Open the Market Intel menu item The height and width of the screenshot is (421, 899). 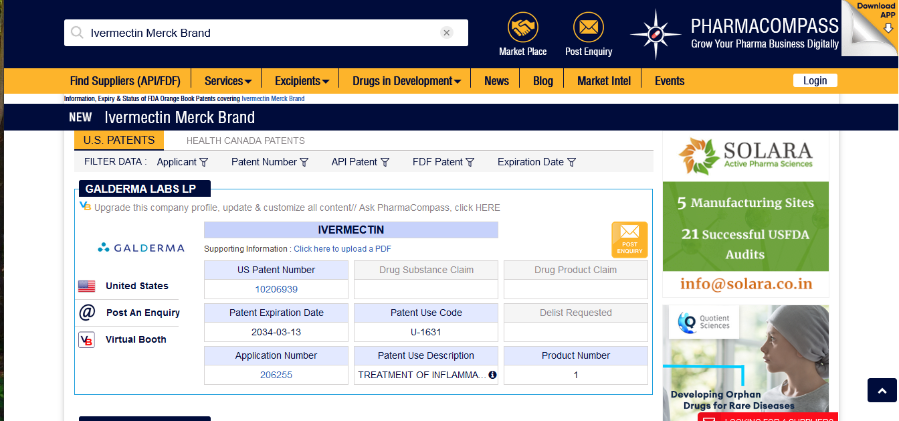pos(604,81)
